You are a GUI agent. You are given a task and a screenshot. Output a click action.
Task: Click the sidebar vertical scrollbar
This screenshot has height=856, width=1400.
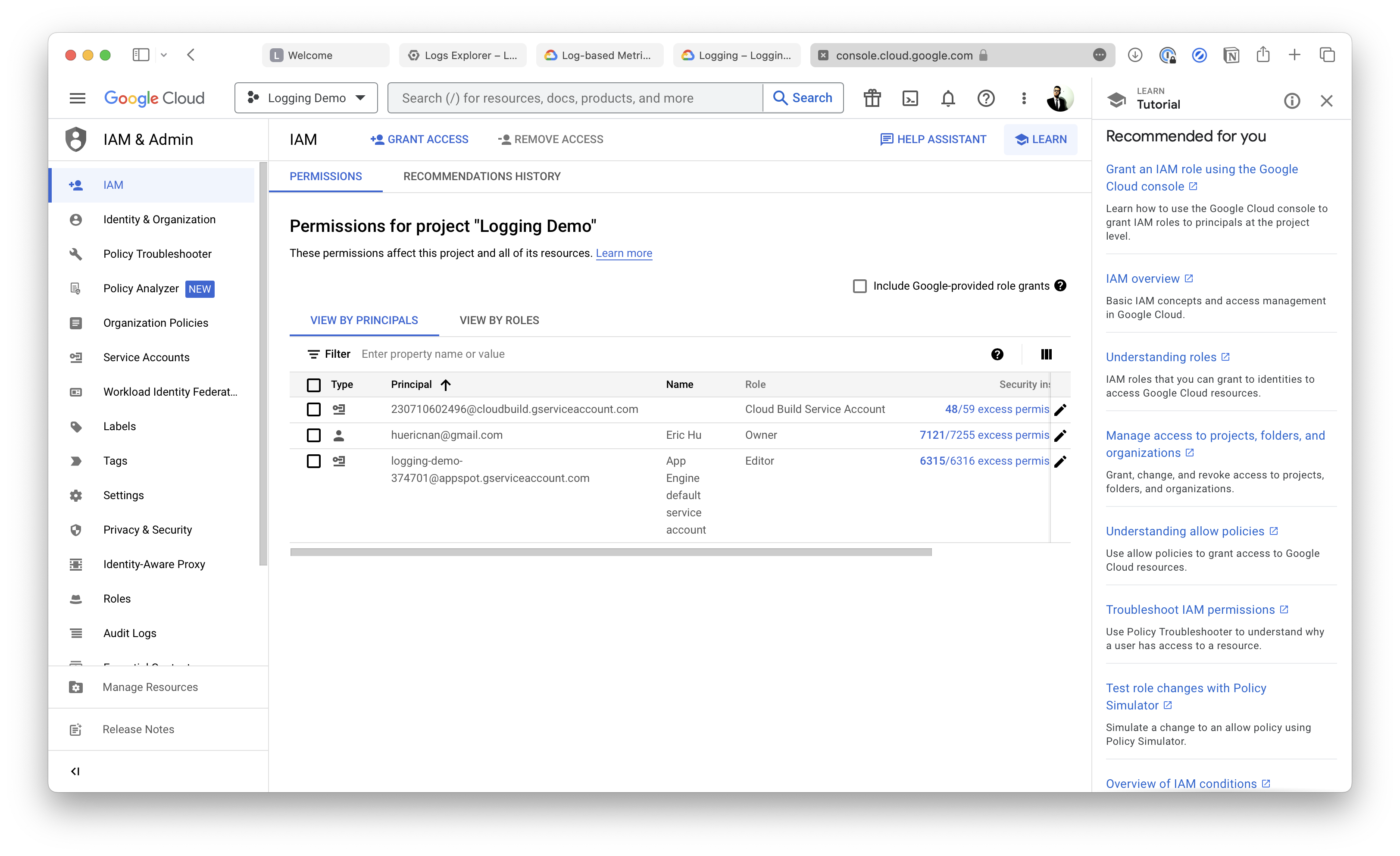click(x=263, y=363)
